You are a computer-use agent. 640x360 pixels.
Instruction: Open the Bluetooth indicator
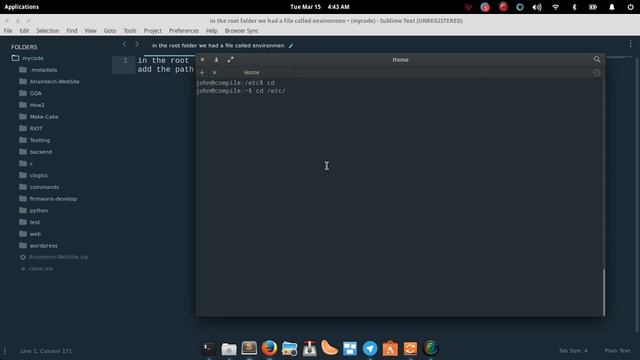pyautogui.click(x=574, y=7)
